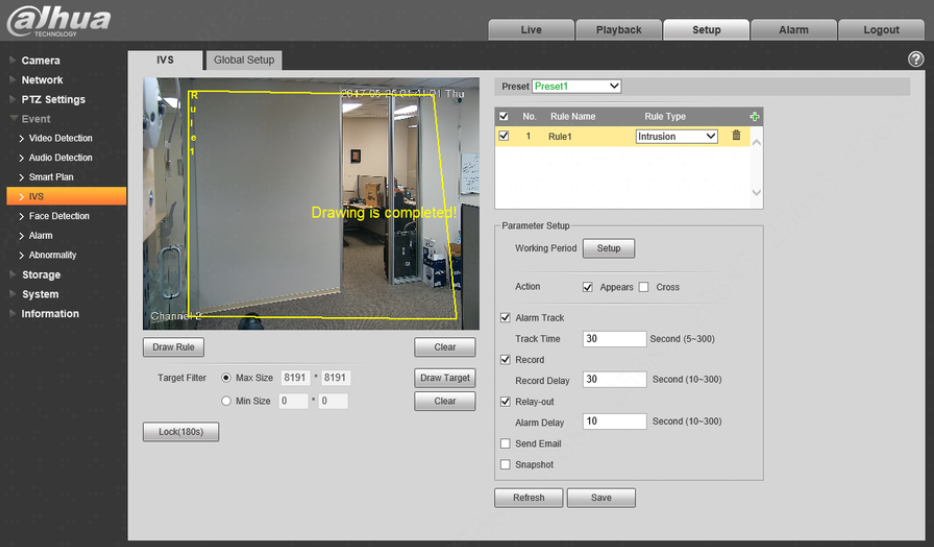934x547 pixels.
Task: Collapse the Event menu section
Action: [36, 119]
